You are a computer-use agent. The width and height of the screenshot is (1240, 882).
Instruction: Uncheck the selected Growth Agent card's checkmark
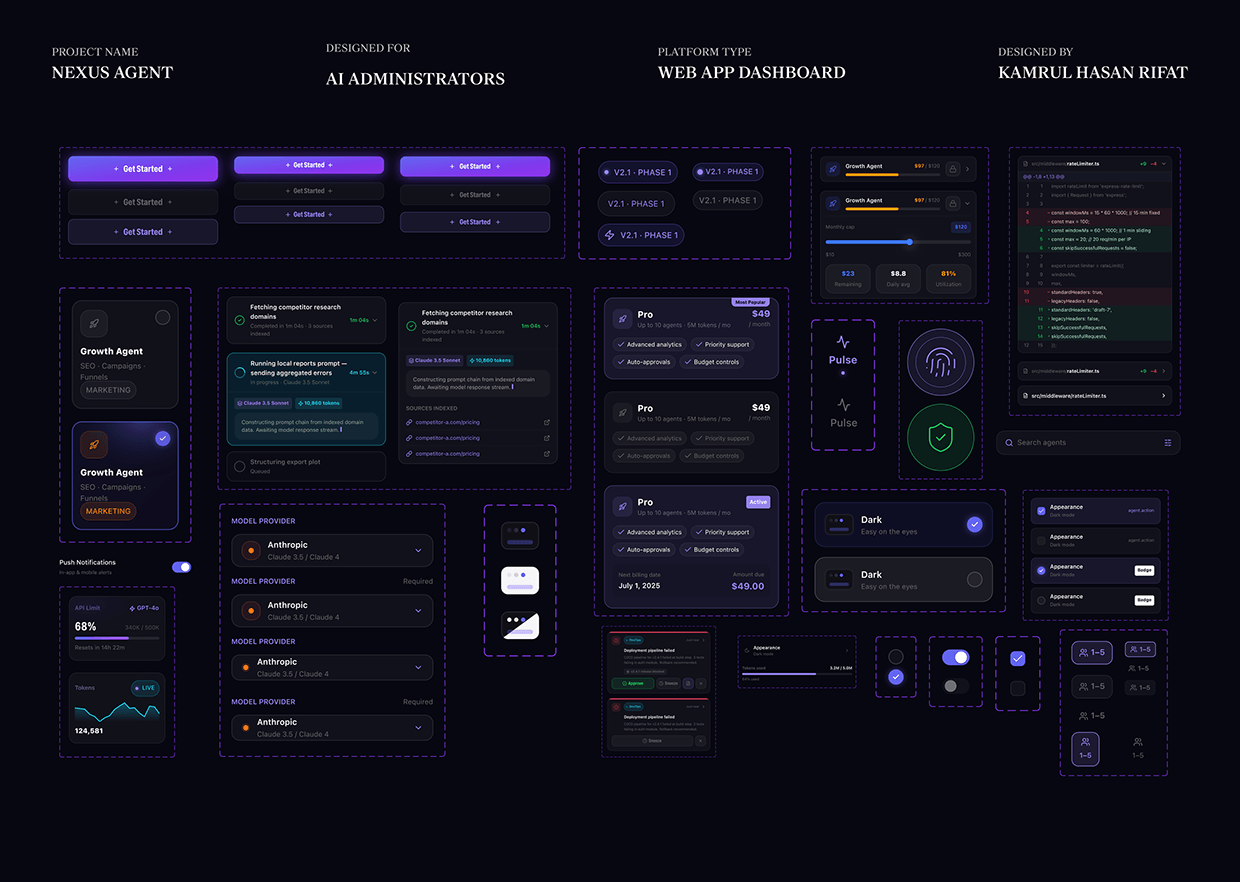[162, 438]
